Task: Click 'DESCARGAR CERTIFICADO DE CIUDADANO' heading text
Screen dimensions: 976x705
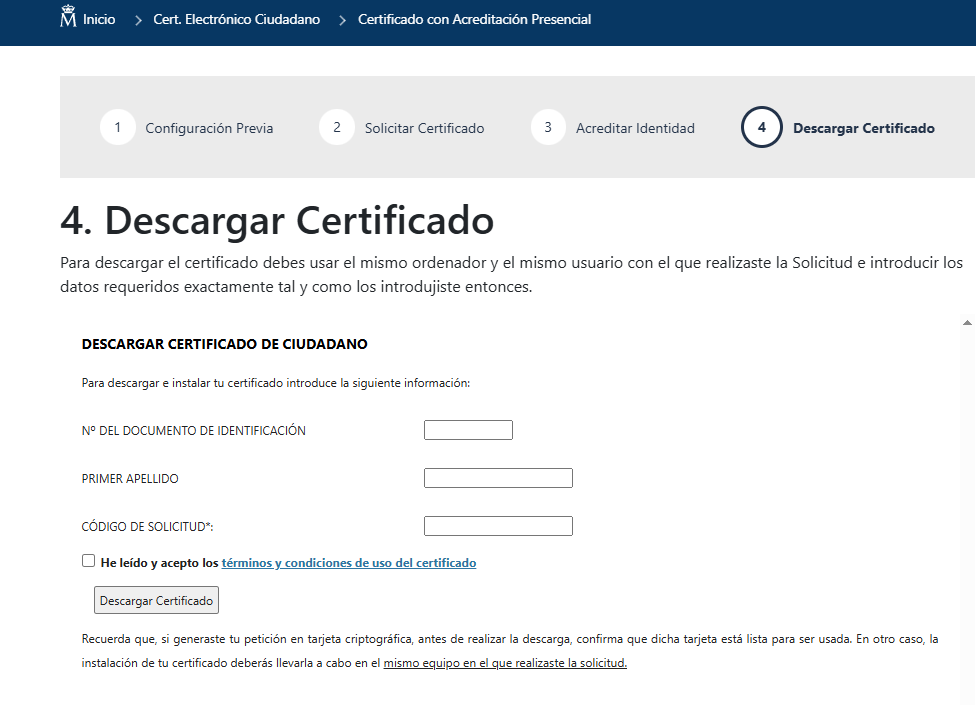Action: click(225, 344)
